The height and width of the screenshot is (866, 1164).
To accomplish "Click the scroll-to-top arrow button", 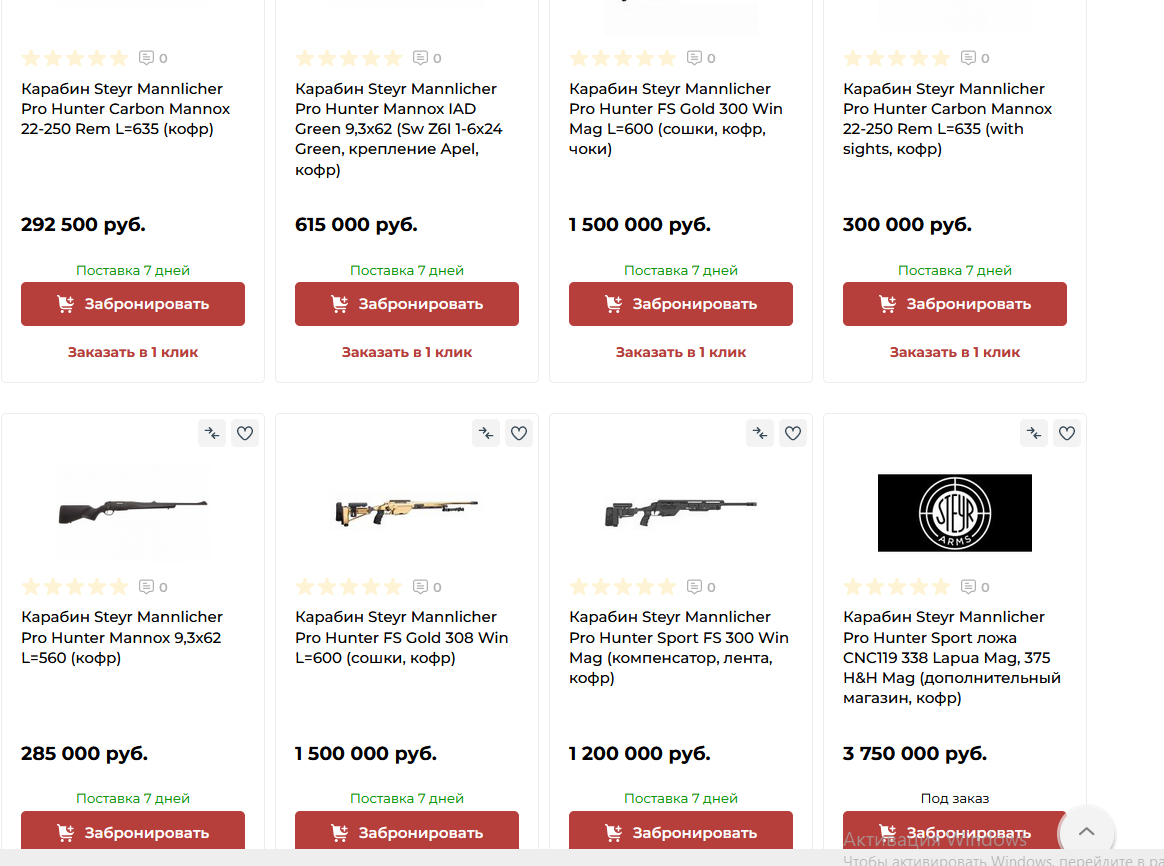I will click(x=1087, y=832).
